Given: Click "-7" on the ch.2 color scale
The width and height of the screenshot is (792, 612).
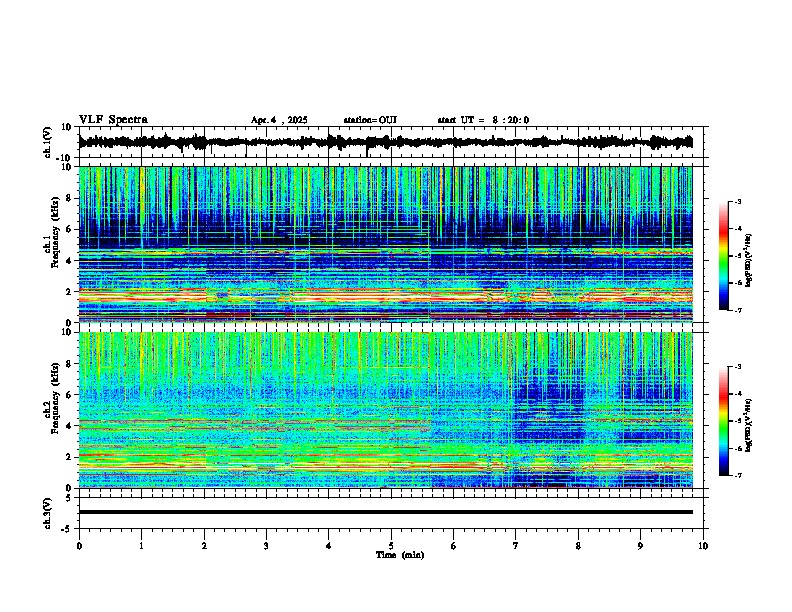Looking at the screenshot, I should pyautogui.click(x=737, y=475).
